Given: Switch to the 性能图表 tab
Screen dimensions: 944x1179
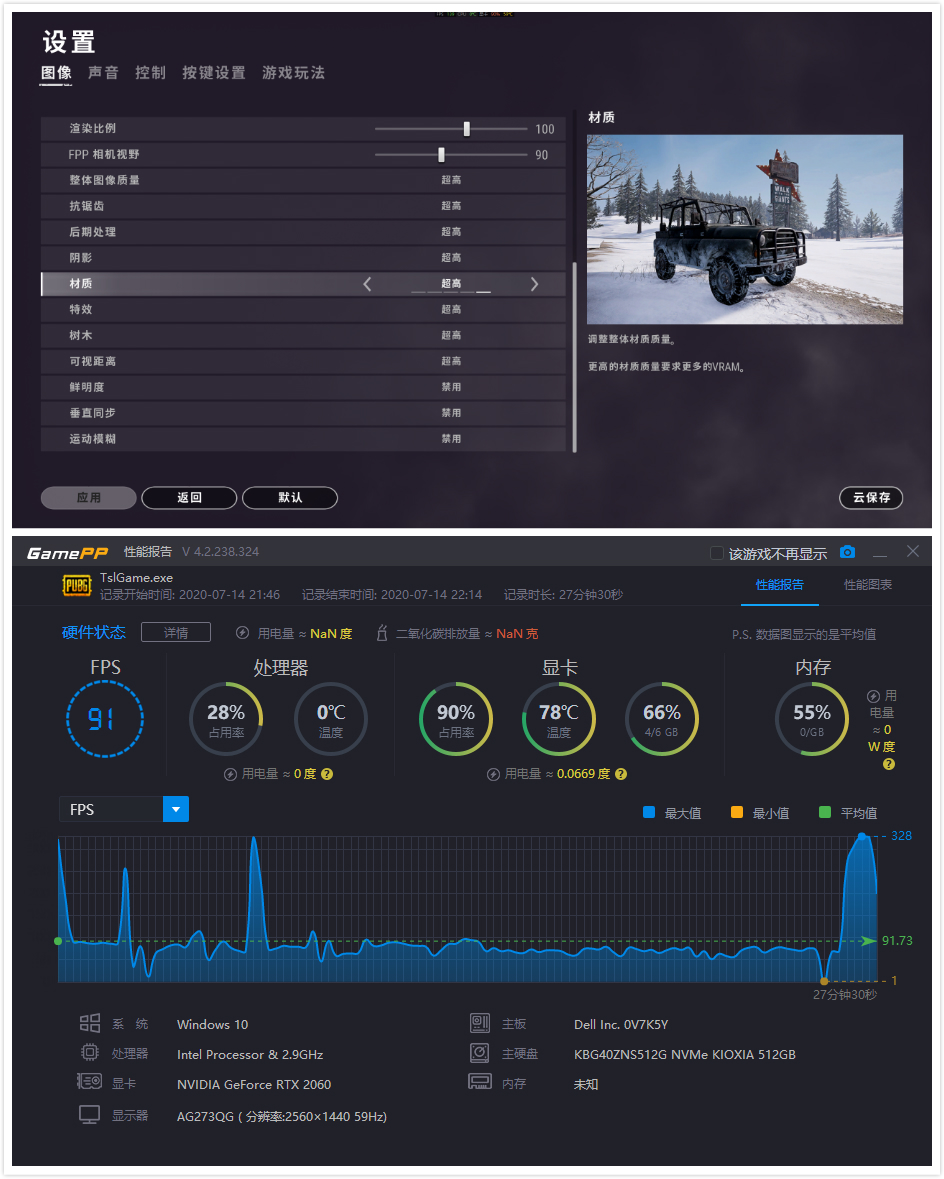Looking at the screenshot, I should pos(867,585).
